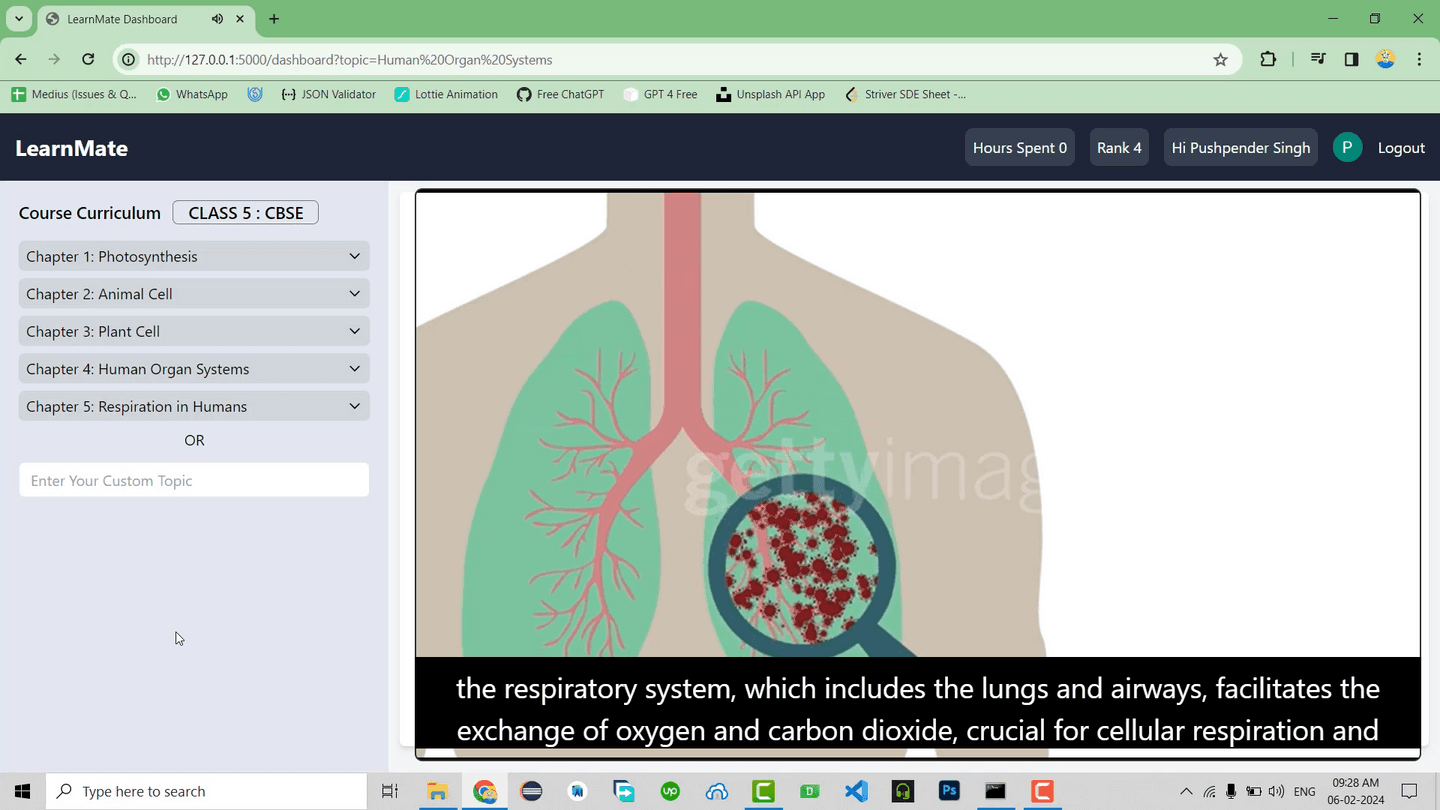Open the GPT 4 Free bookmark

click(x=660, y=94)
